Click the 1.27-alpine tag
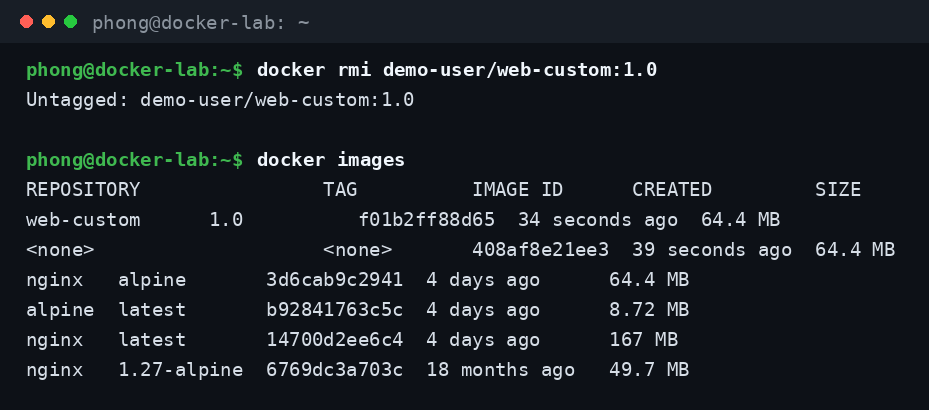 click(180, 370)
